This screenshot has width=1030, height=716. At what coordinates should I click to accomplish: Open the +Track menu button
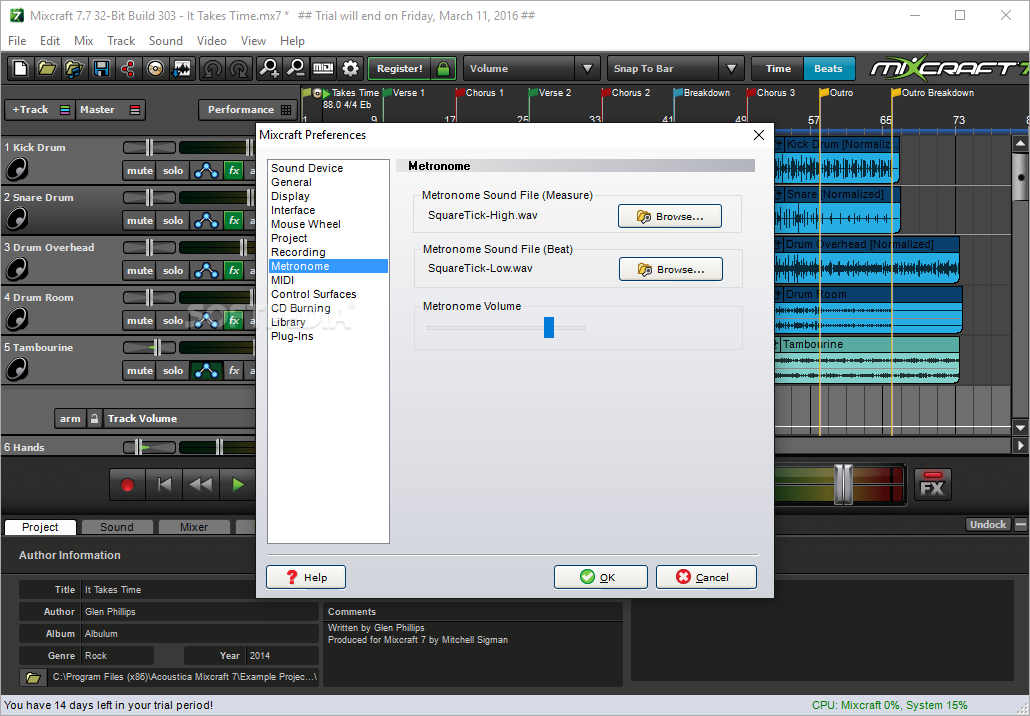click(x=38, y=110)
